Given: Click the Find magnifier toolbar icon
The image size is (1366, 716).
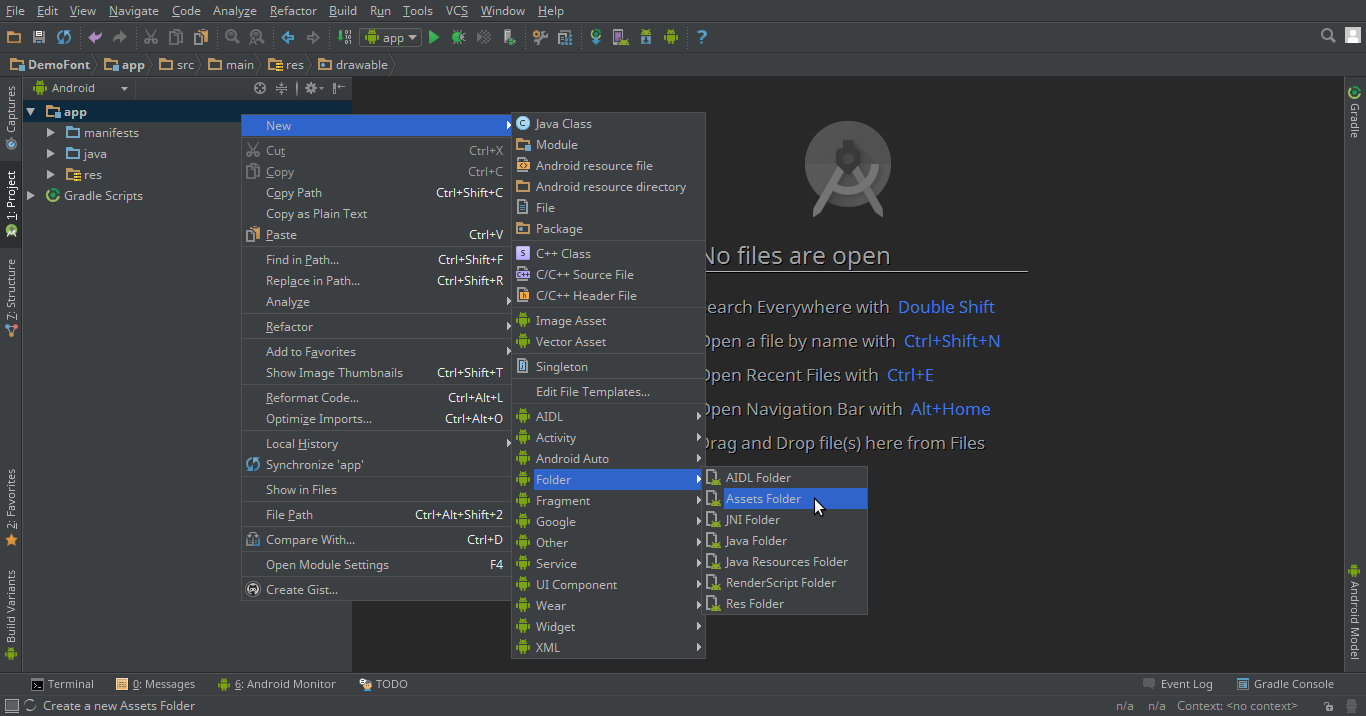Looking at the screenshot, I should point(232,37).
